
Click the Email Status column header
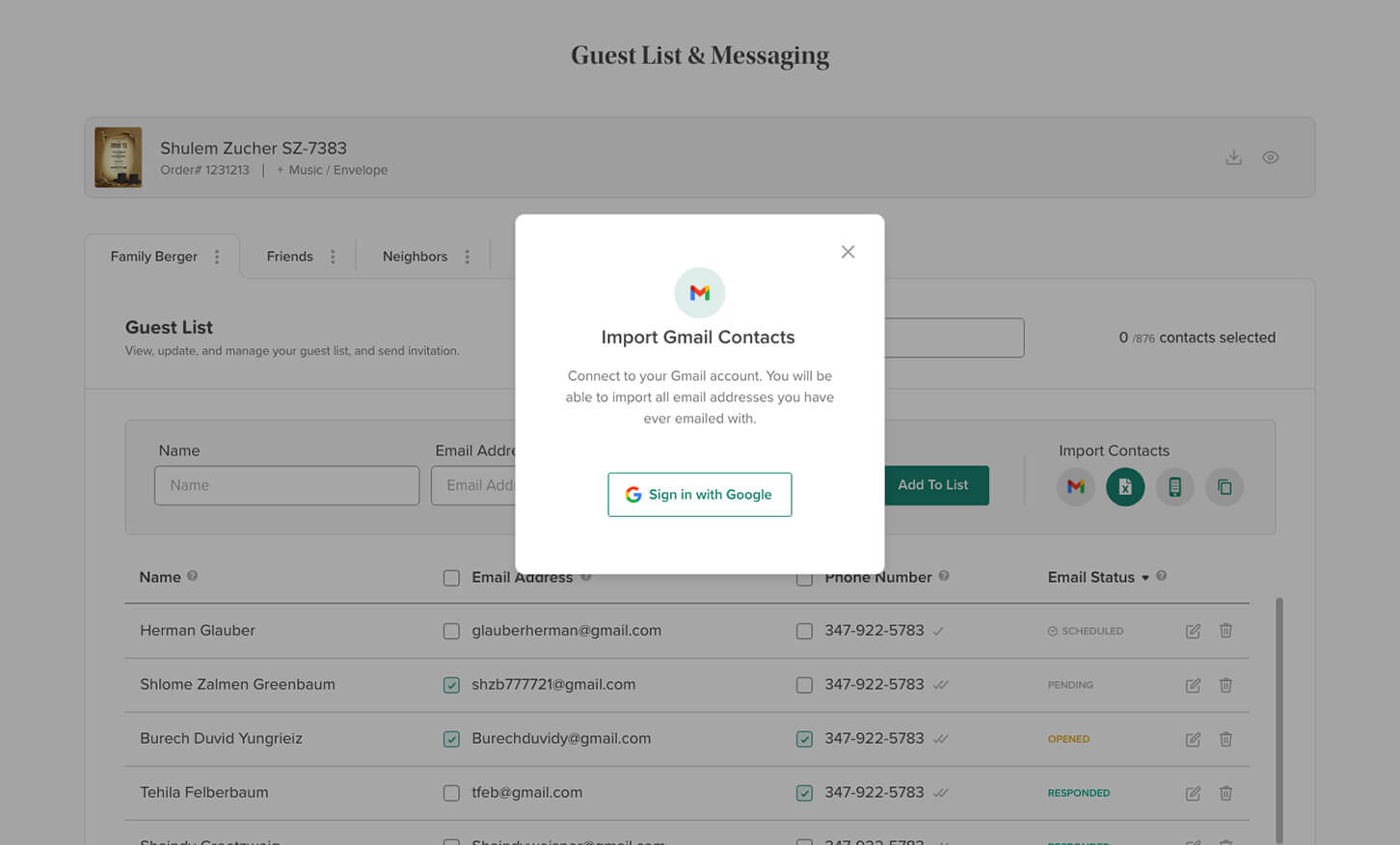coord(1091,577)
